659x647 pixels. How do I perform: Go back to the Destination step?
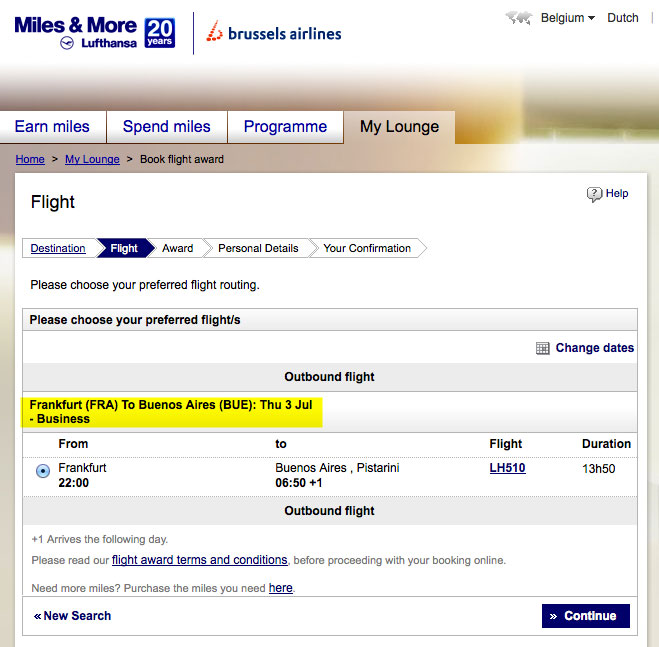(x=58, y=248)
